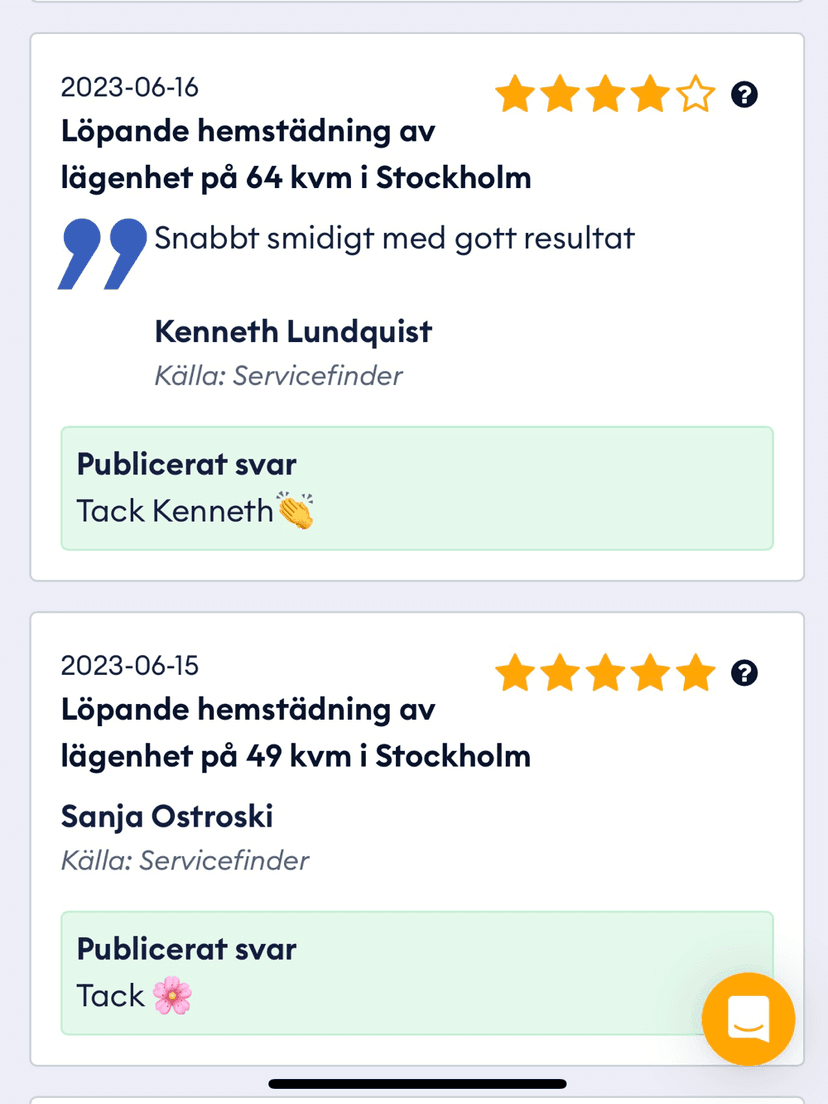The image size is (828, 1104).
Task: Open review title for 64 kvm apartment
Action: [x=296, y=154]
